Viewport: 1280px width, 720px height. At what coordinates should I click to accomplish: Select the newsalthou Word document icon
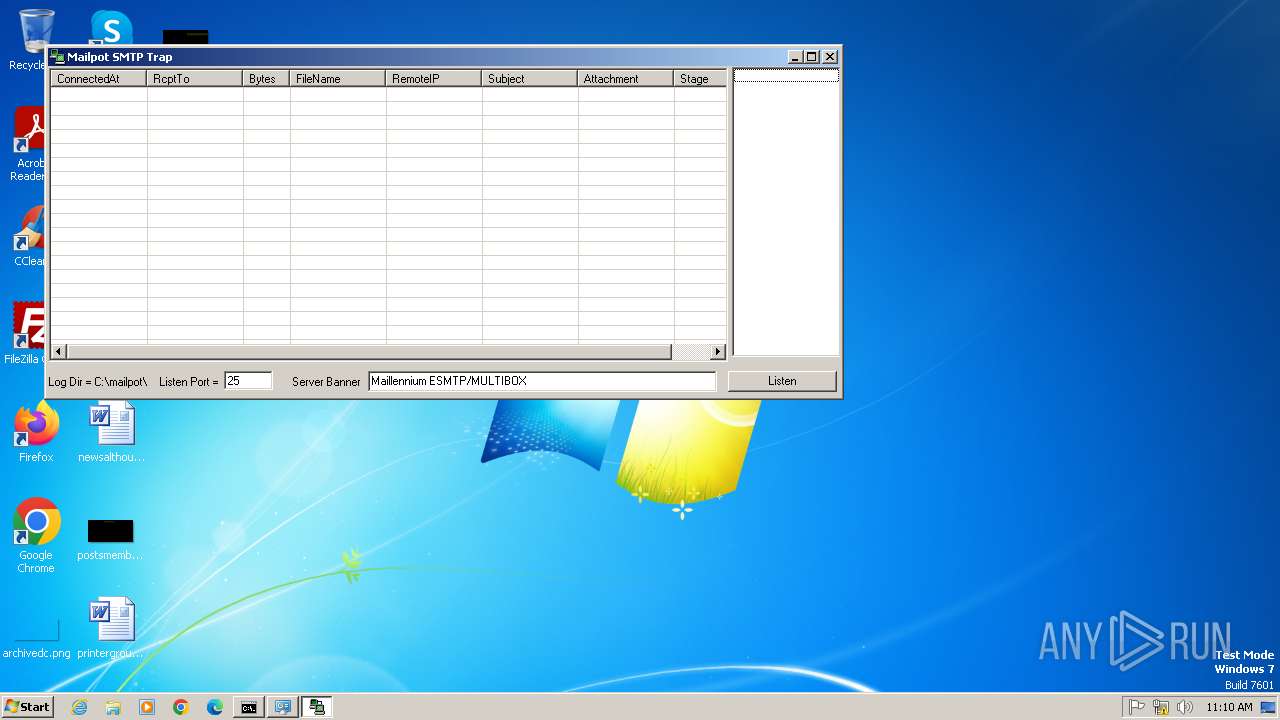click(111, 433)
